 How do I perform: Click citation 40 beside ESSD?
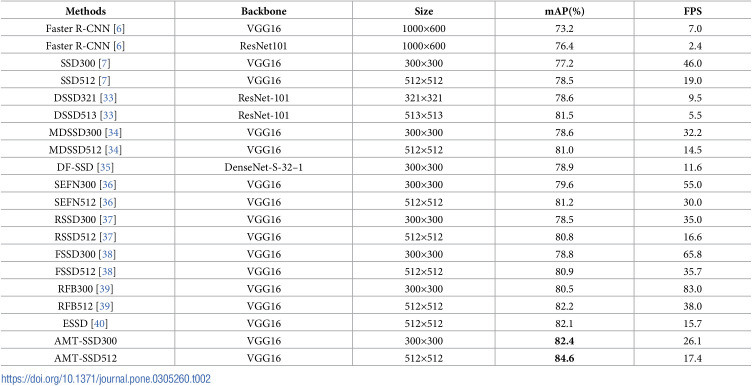point(100,324)
